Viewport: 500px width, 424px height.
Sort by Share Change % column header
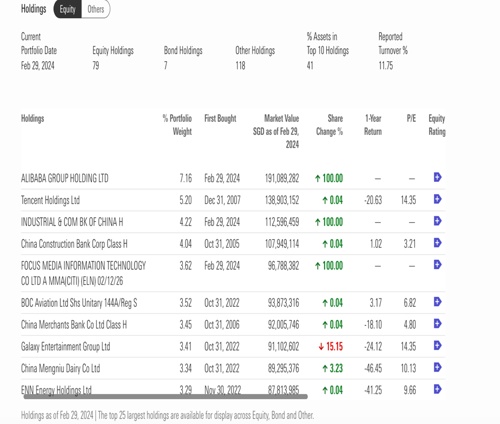[329, 125]
